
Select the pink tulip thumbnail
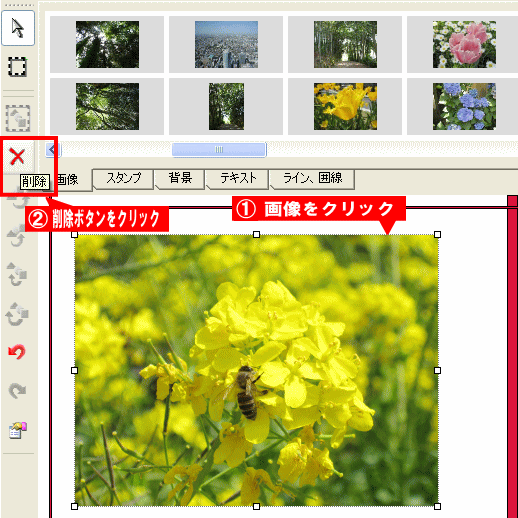(464, 44)
